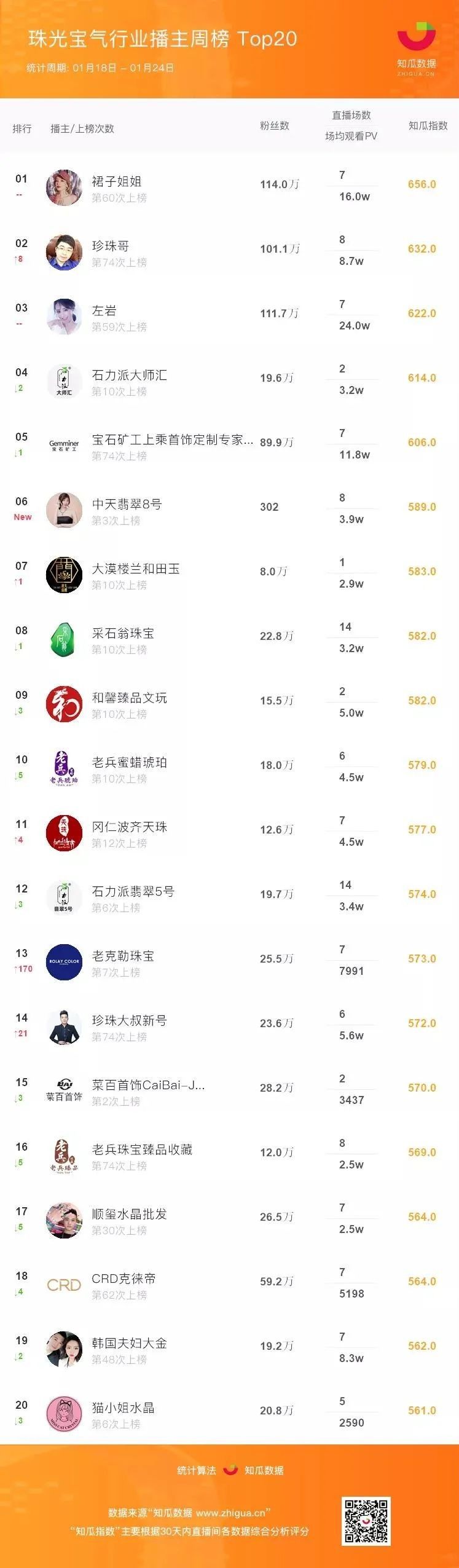
Task: Select the 知瓜指数 column header
Action: coord(428,125)
